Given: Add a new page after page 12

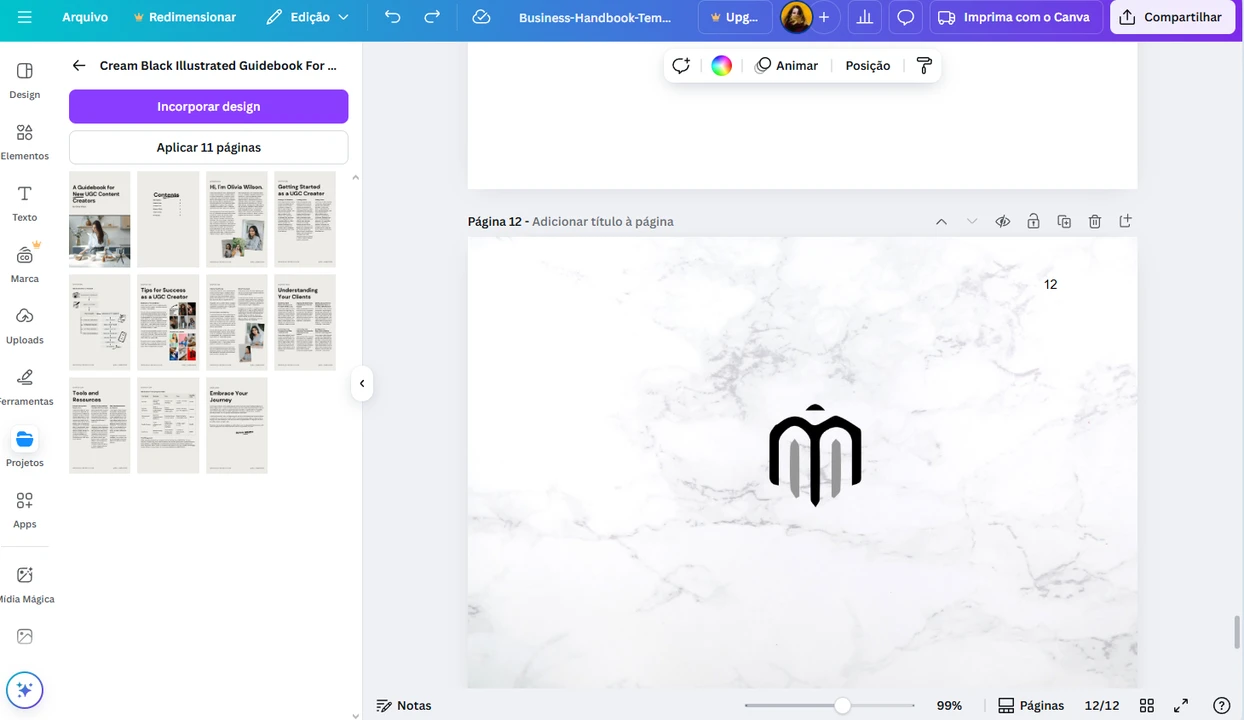Looking at the screenshot, I should tap(1125, 221).
